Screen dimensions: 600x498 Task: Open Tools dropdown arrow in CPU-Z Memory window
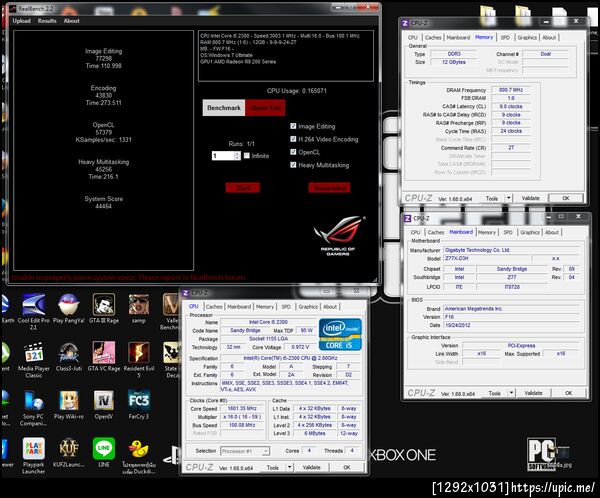(x=509, y=198)
